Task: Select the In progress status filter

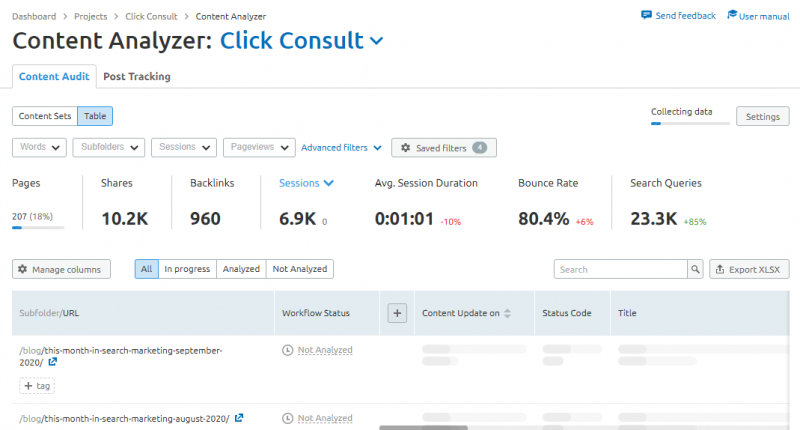Action: pyautogui.click(x=187, y=269)
